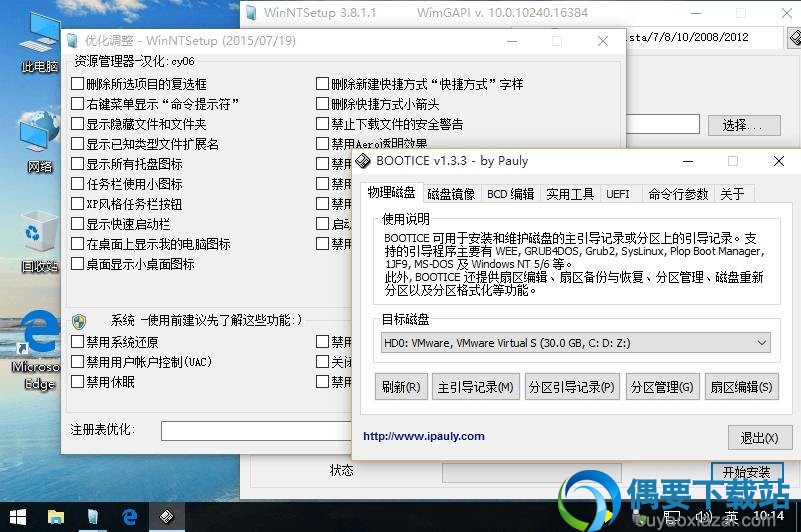Open the http://www.ipauly.com link
Image resolution: width=801 pixels, height=532 pixels.
423,436
